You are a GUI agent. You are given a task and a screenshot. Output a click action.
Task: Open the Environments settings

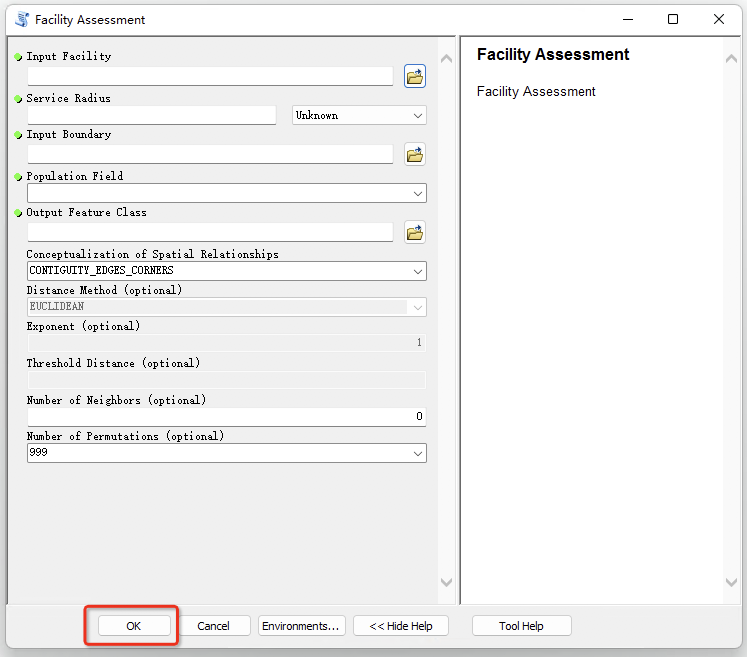coord(301,626)
